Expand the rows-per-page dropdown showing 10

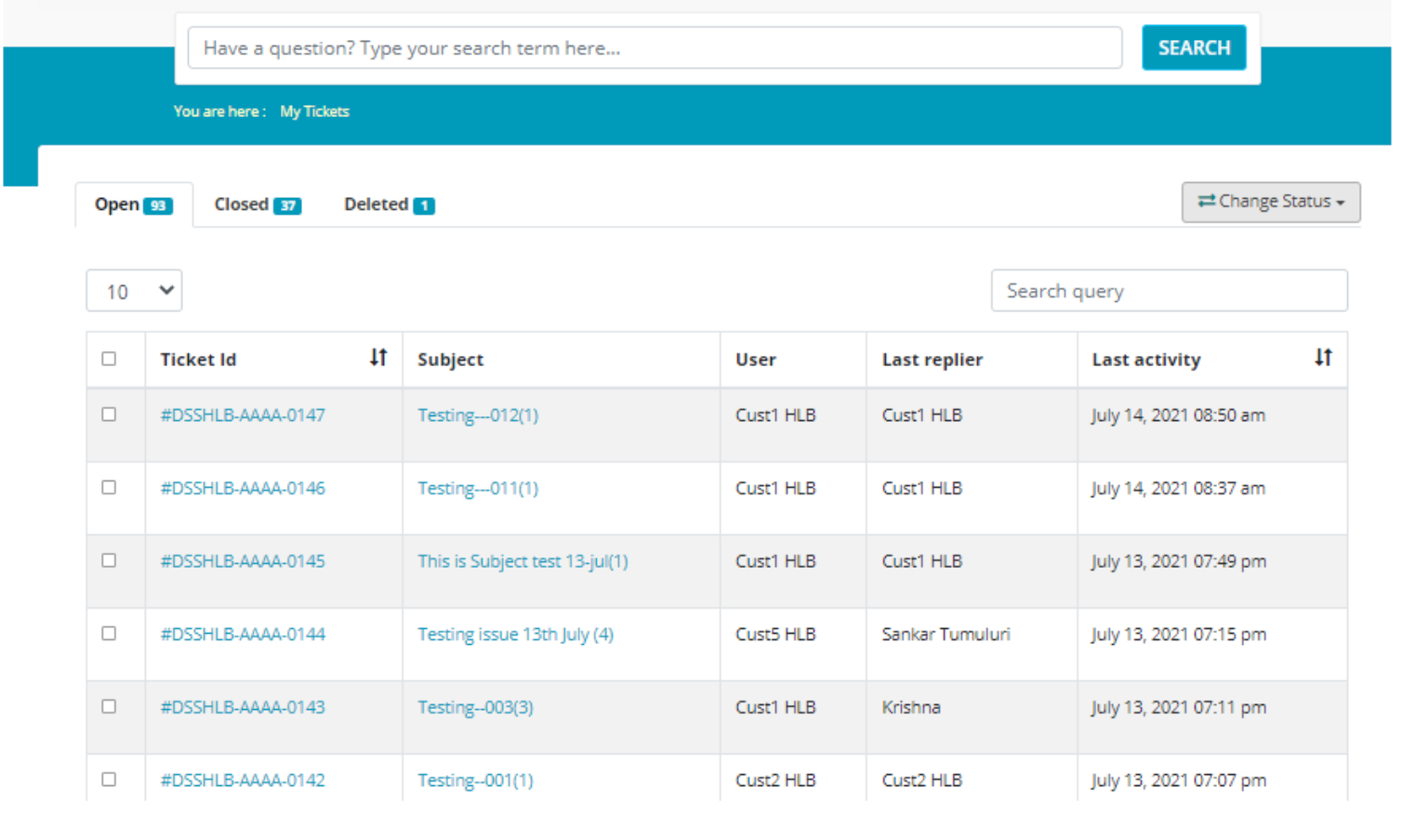[134, 291]
